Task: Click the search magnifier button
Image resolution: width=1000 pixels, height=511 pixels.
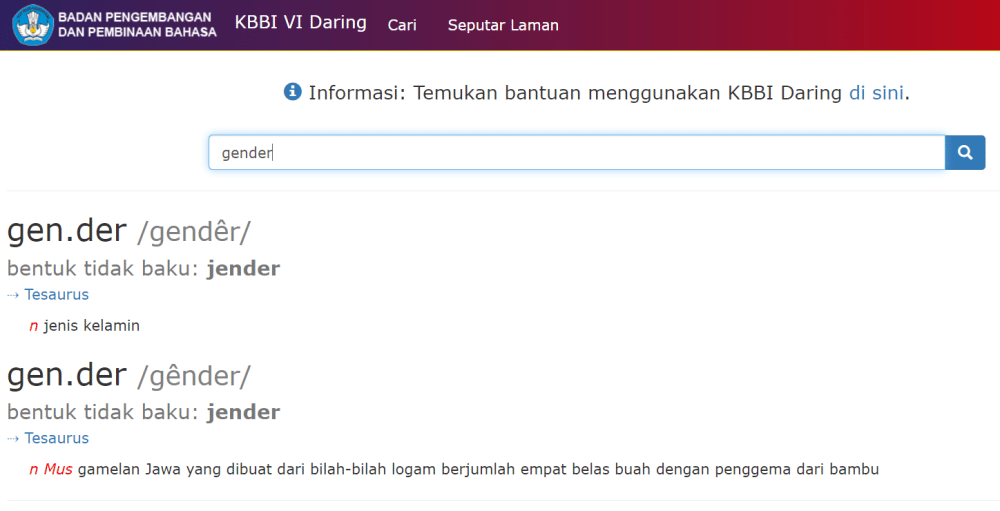Action: pyautogui.click(x=965, y=153)
